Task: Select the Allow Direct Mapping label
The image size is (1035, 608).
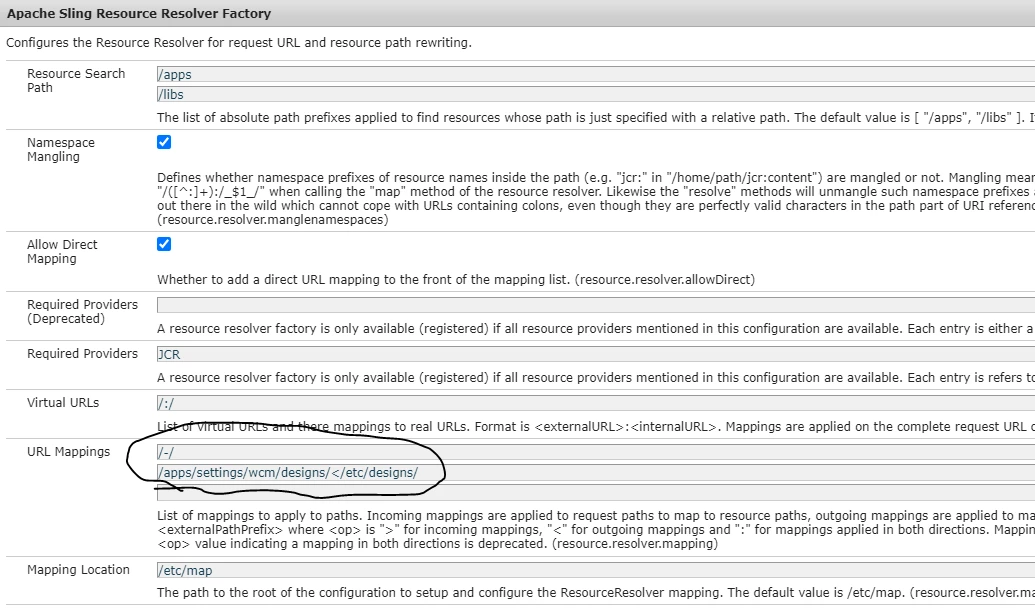Action: (x=62, y=252)
